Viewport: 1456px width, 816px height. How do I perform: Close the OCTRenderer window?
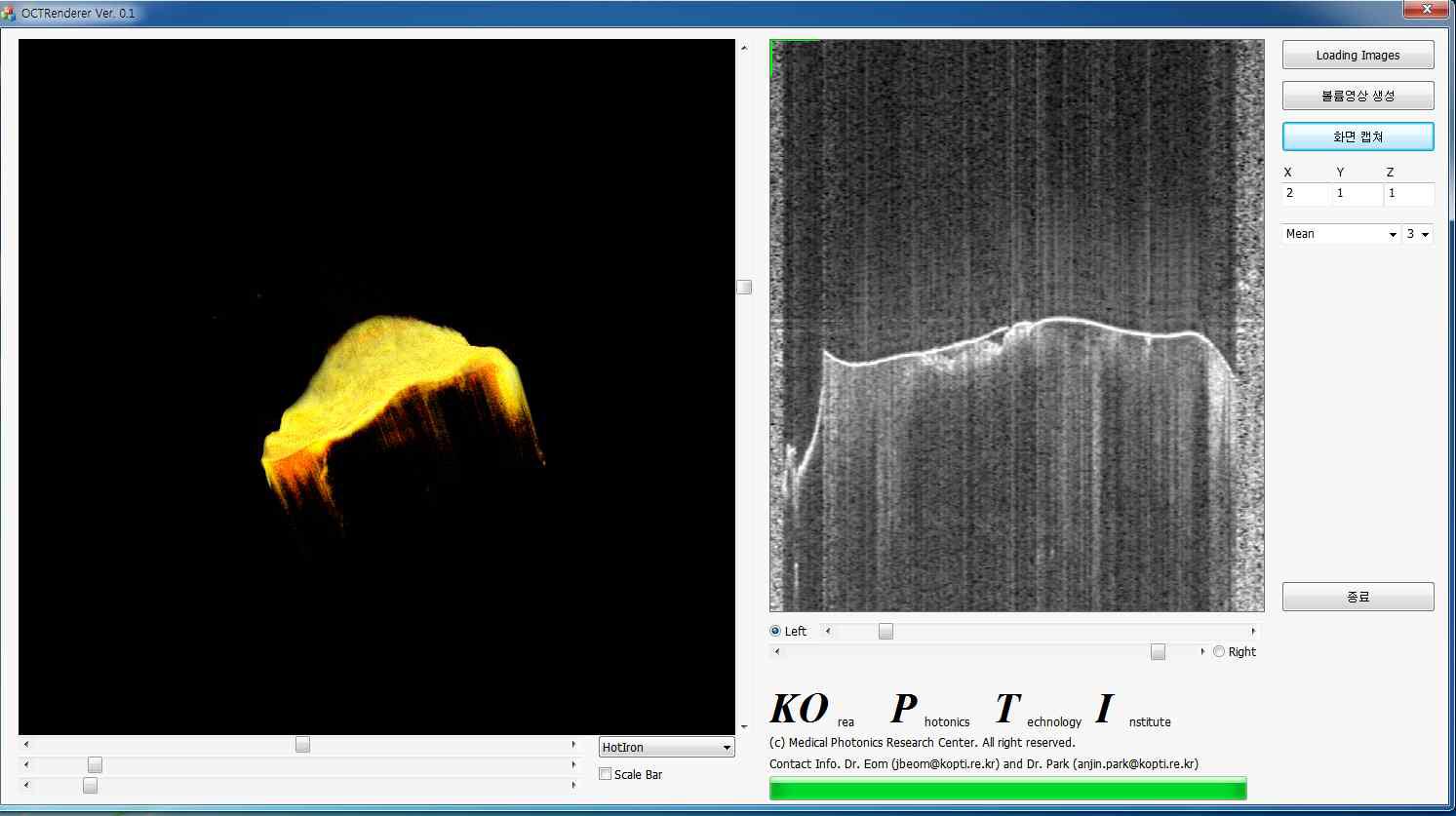coord(1426,9)
